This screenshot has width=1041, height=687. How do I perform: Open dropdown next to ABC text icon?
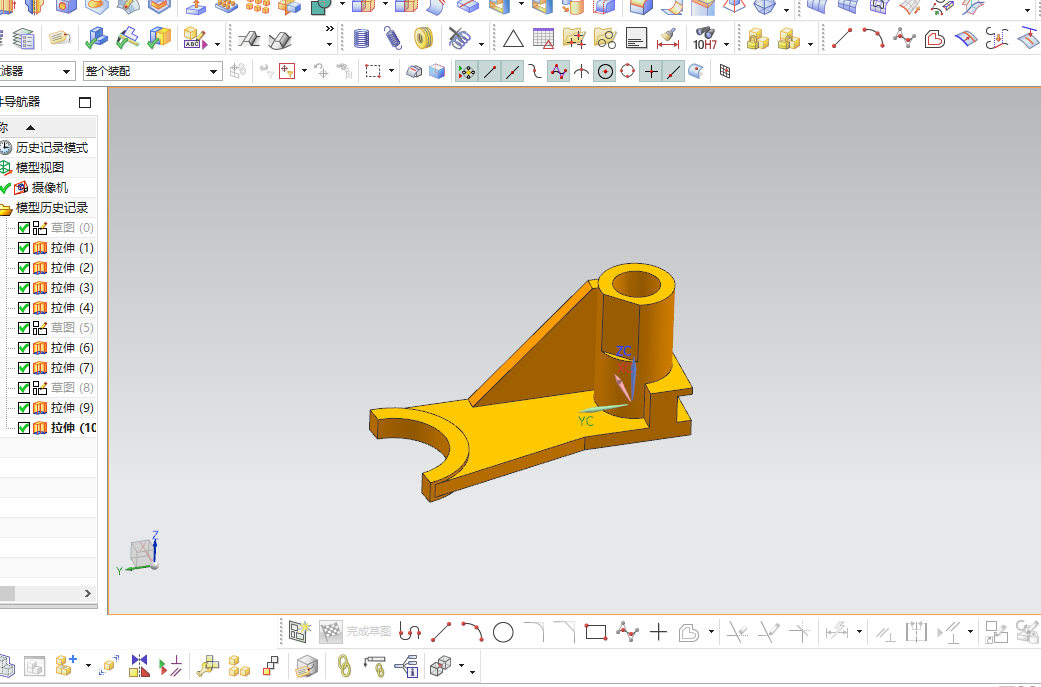pyautogui.click(x=217, y=44)
